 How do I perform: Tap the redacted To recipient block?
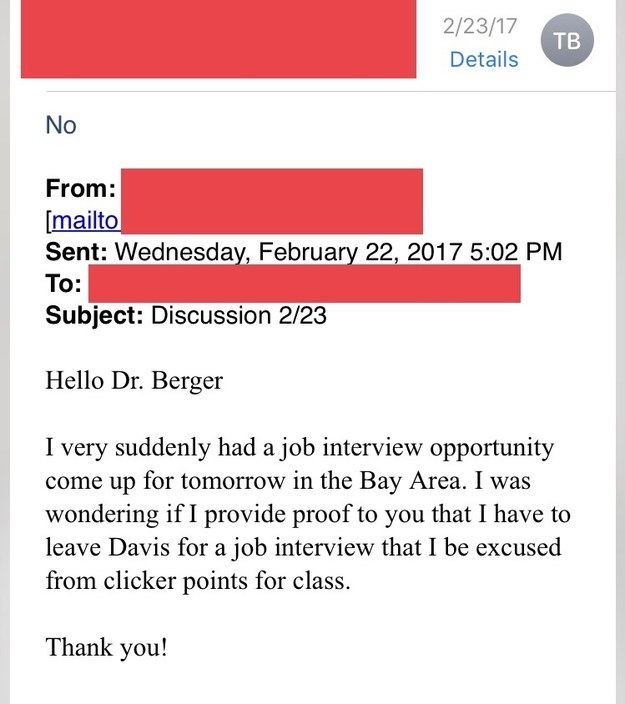coord(304,283)
